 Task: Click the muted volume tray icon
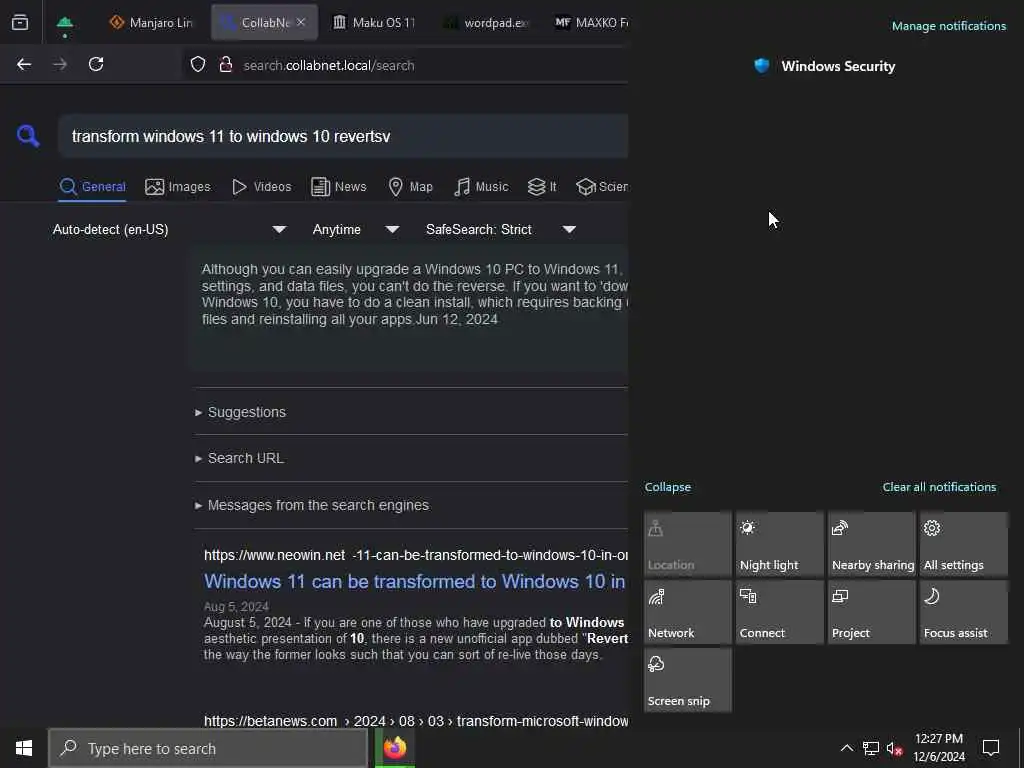[x=895, y=748]
